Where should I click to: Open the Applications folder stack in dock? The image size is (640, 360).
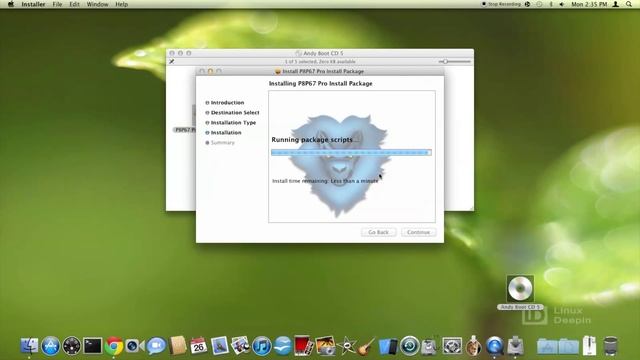point(547,347)
